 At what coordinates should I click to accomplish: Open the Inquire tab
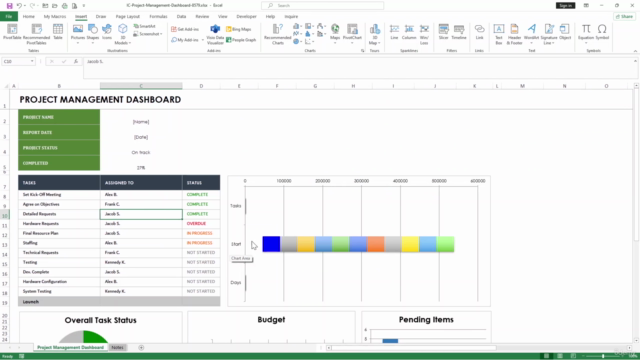(x=291, y=17)
